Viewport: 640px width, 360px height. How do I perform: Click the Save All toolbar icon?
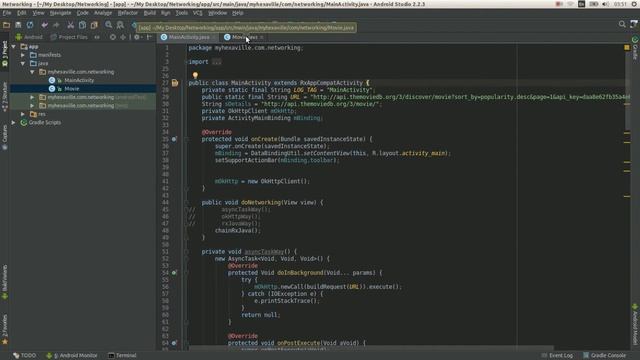click(x=18, y=25)
